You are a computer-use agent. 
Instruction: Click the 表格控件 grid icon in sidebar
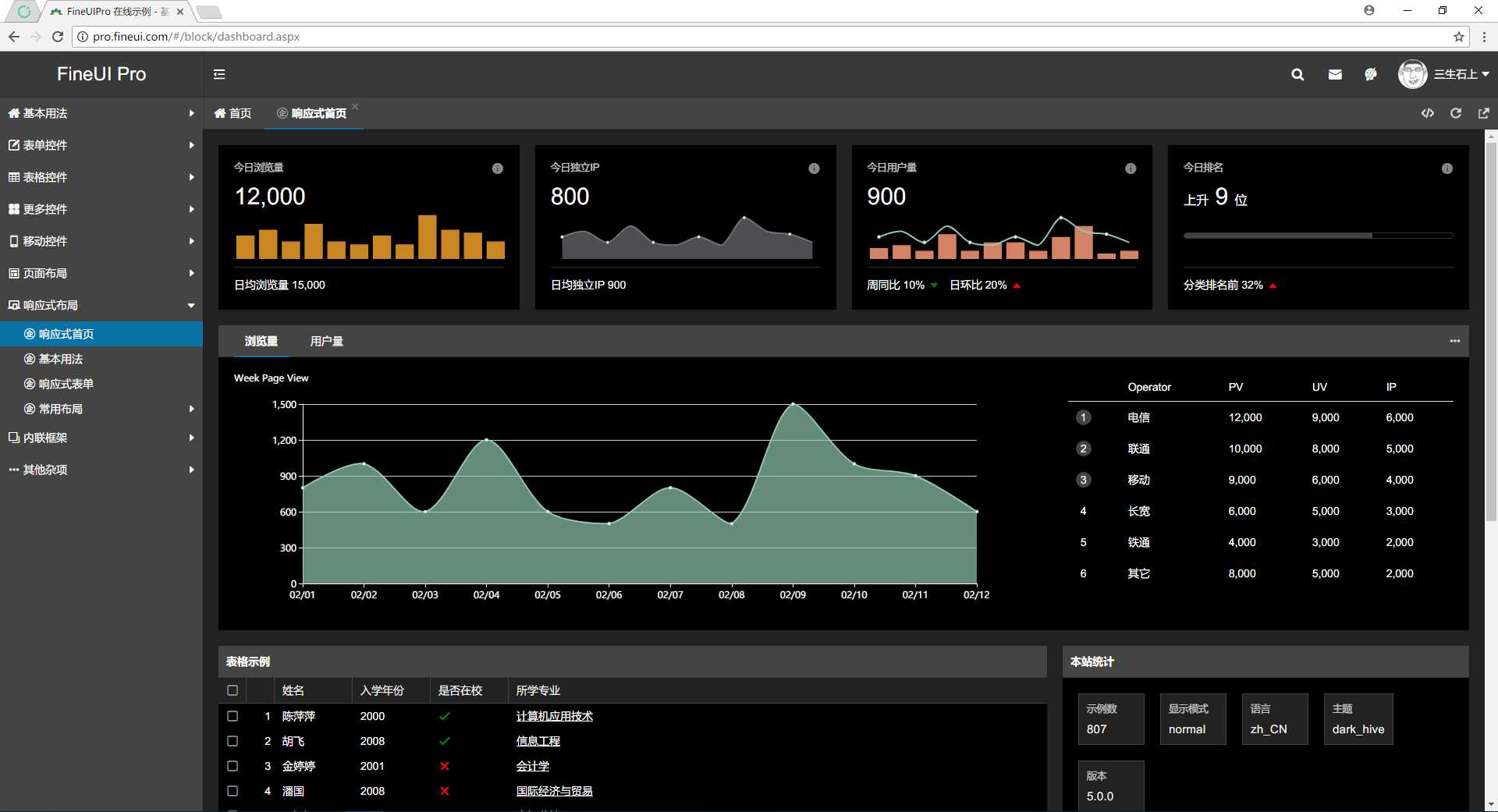tap(14, 177)
